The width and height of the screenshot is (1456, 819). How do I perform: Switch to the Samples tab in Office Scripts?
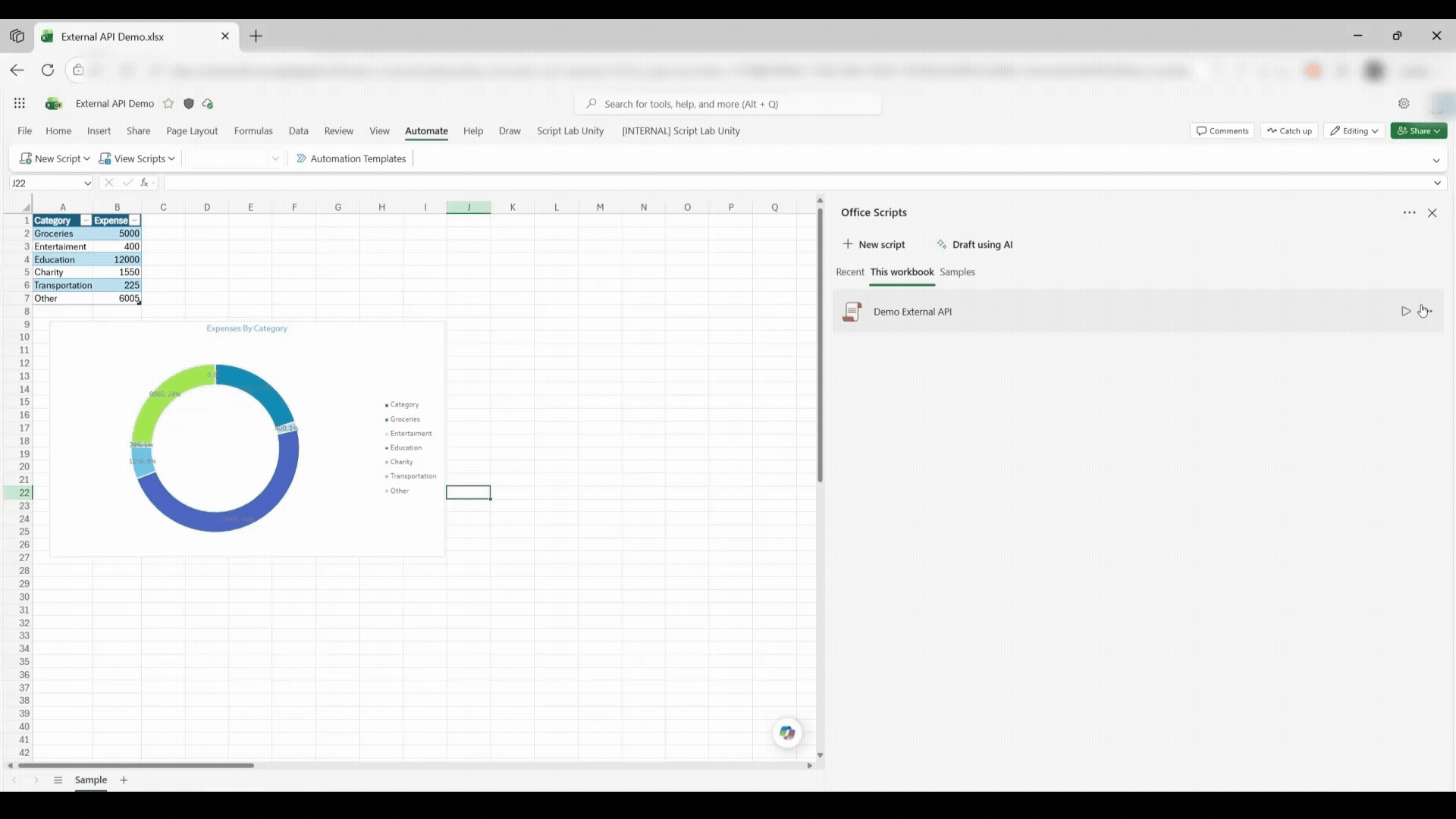958,271
